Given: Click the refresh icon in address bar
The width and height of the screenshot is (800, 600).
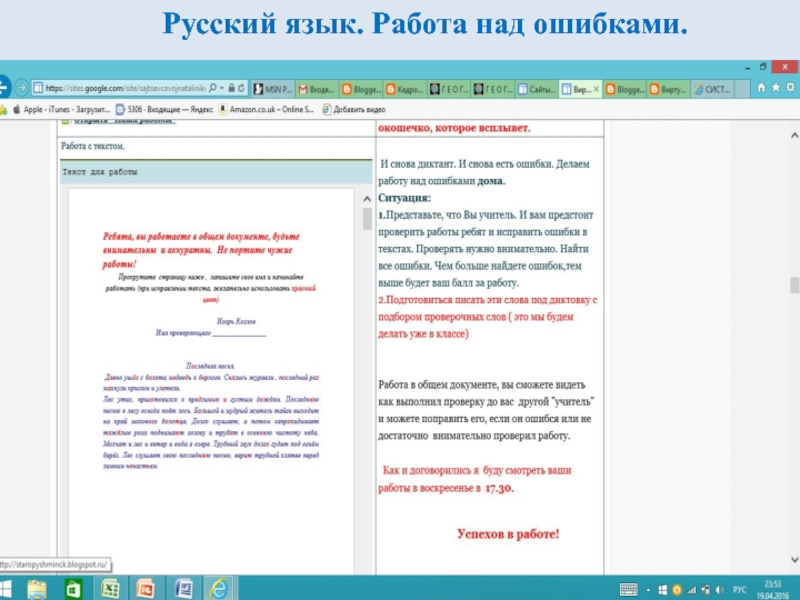Looking at the screenshot, I should click(241, 88).
